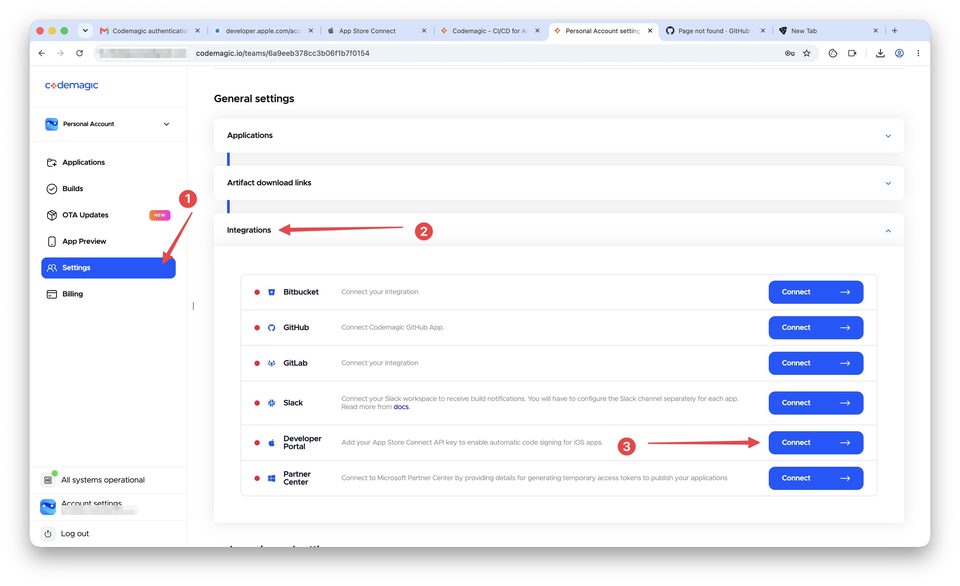Select Settings in the sidebar
Screen dimensions: 960x586
coord(108,268)
